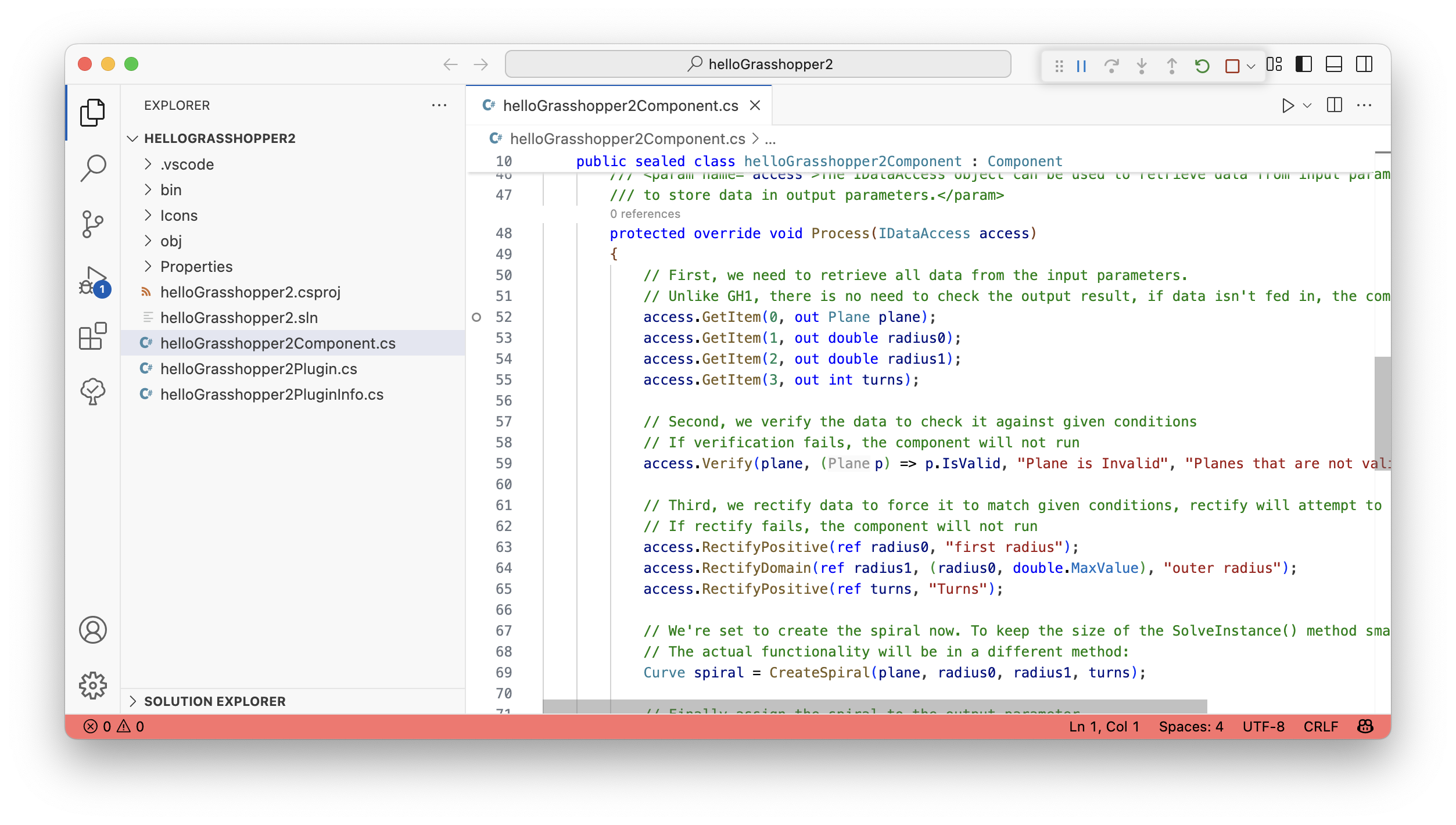The height and width of the screenshot is (825, 1456).
Task: Go back in navigation history
Action: [450, 64]
